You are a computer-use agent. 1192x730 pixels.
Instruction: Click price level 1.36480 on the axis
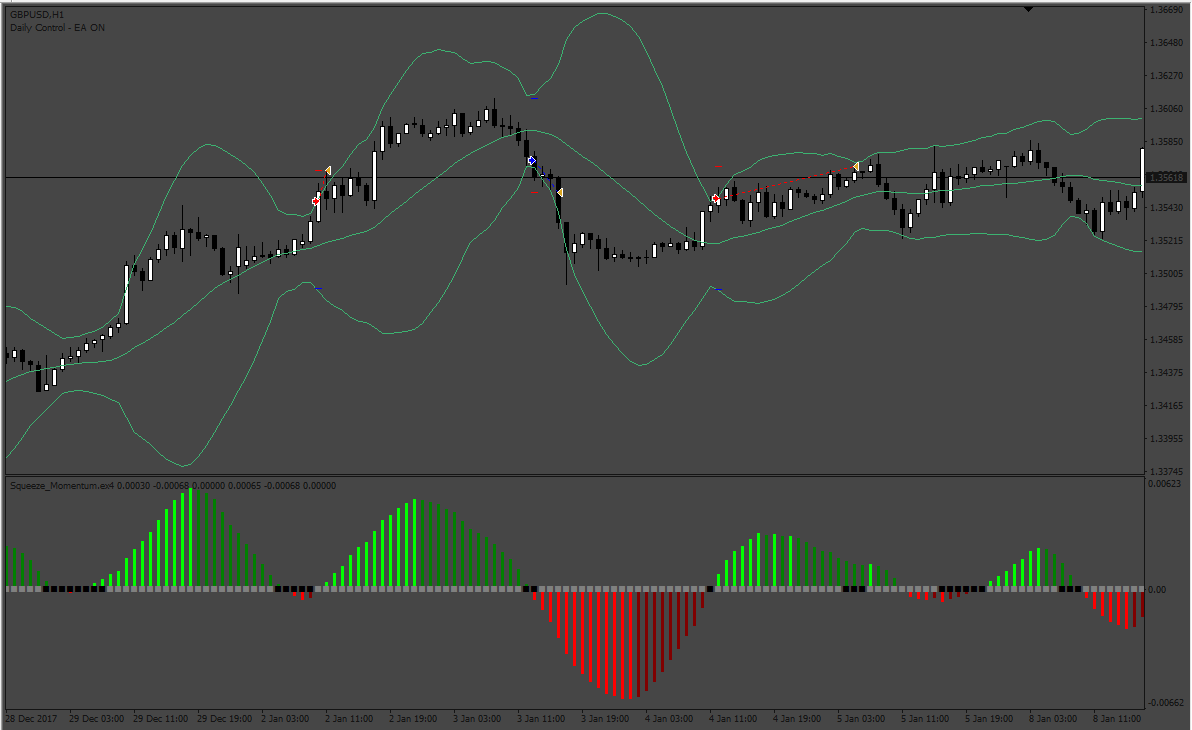tap(1167, 43)
